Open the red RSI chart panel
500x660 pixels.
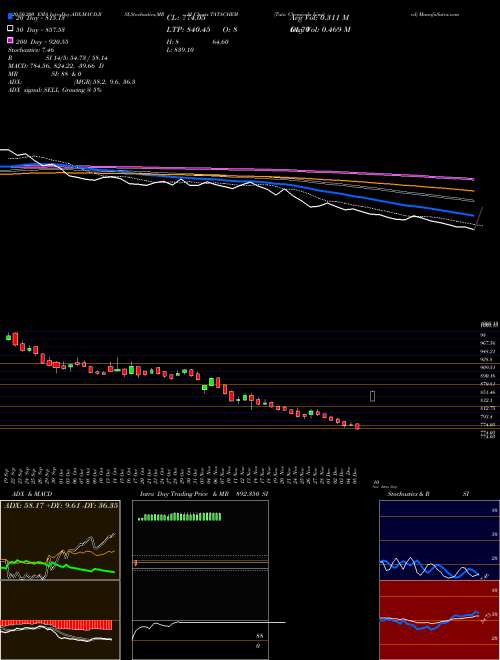439,620
